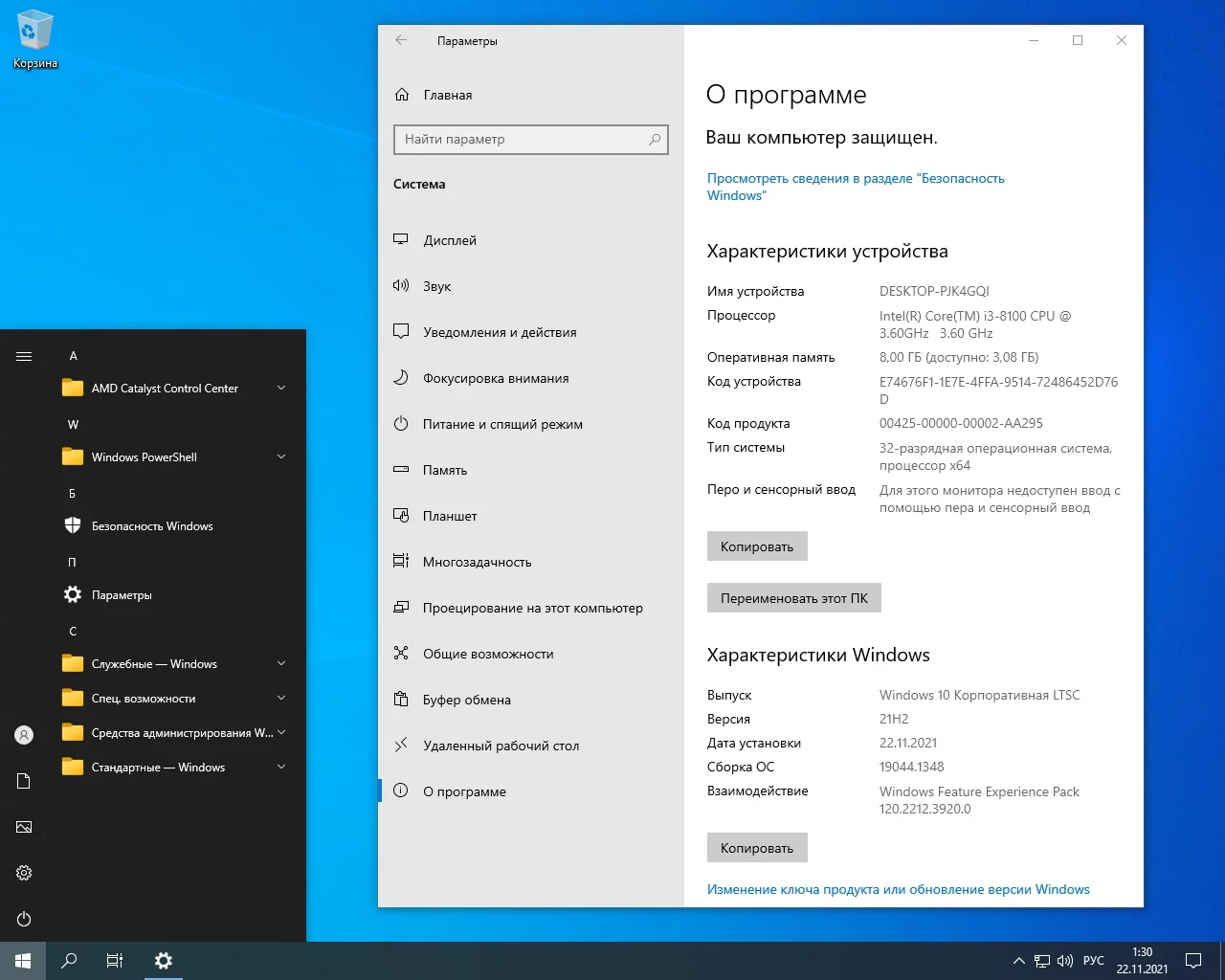Screen dimensions: 1225x980
Task: Select О программе in sidebar
Action: click(530, 791)
